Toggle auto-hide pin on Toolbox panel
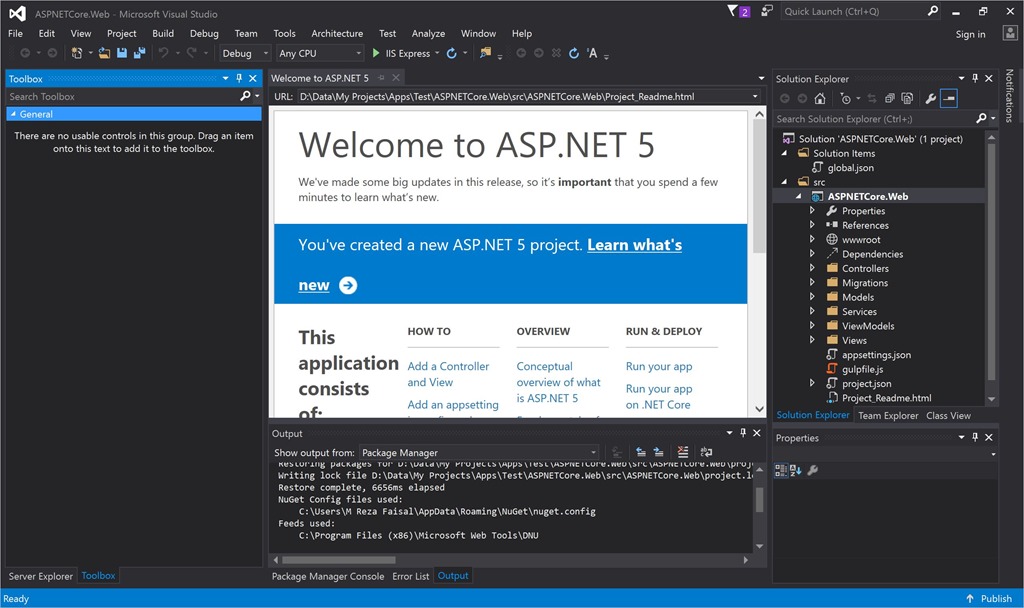Screen dimensions: 1024x608 pyautogui.click(x=239, y=78)
